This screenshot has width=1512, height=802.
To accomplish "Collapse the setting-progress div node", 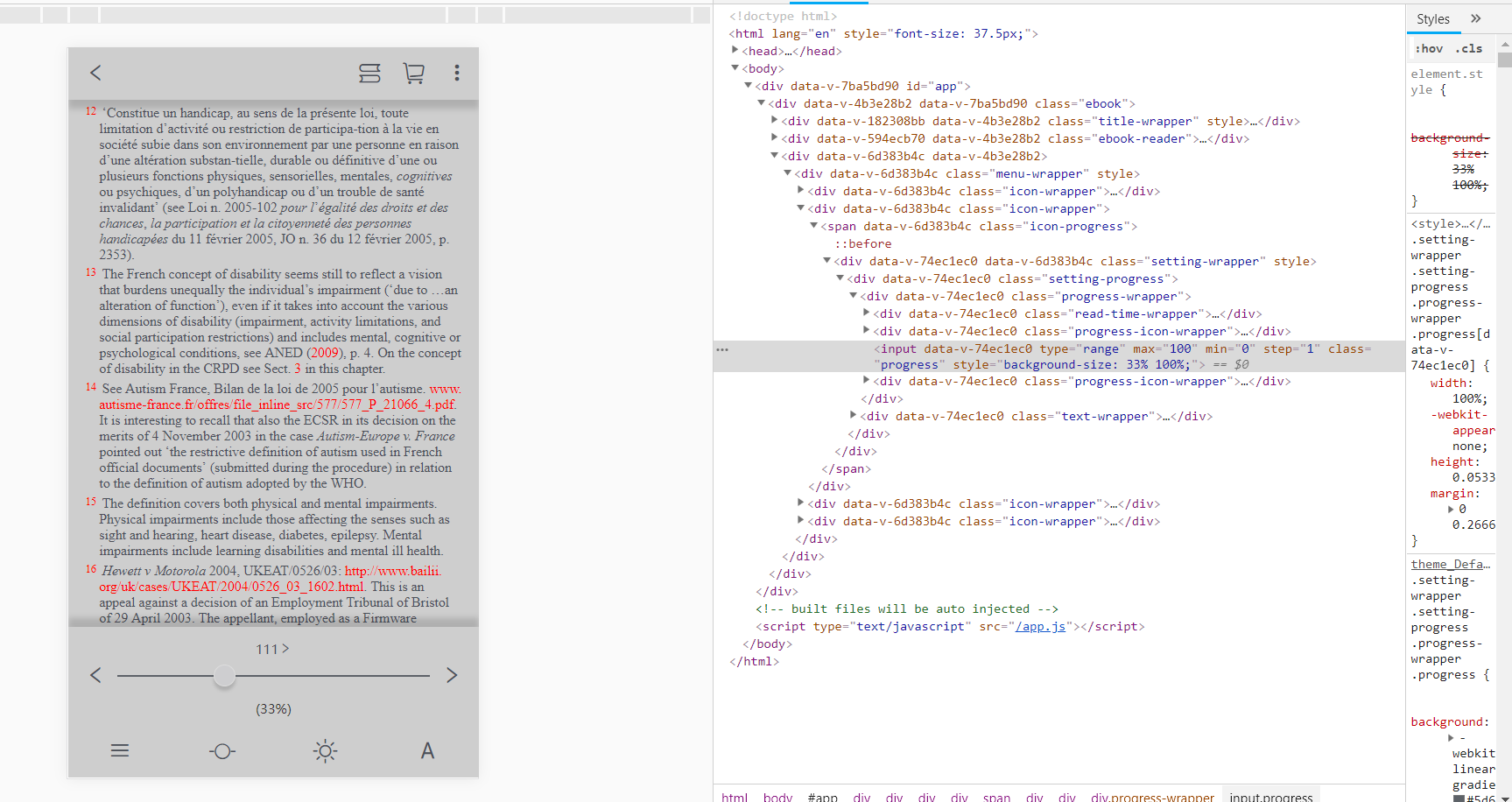I will [x=840, y=278].
